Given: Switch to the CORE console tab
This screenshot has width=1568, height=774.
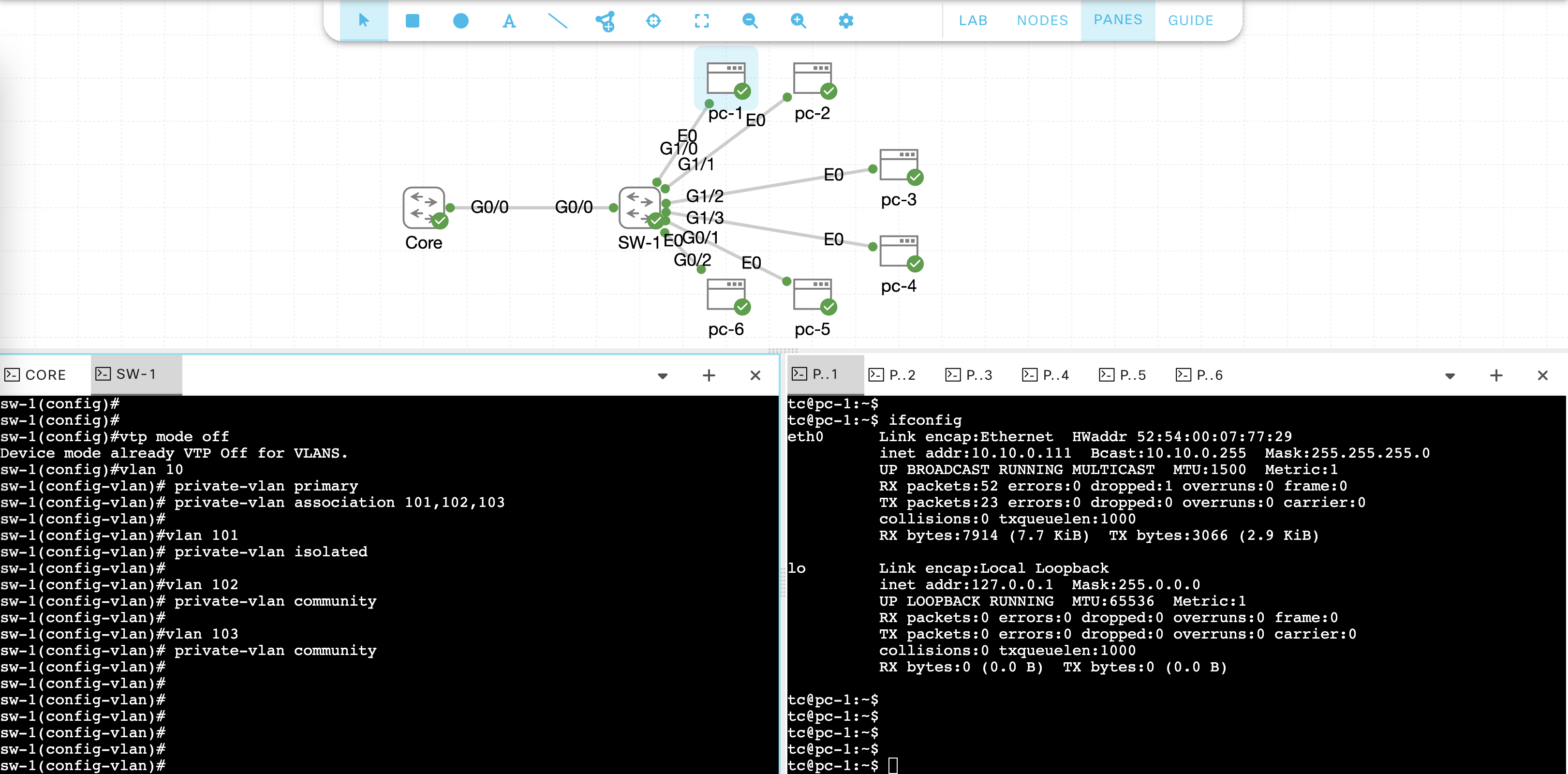Looking at the screenshot, I should (x=36, y=374).
